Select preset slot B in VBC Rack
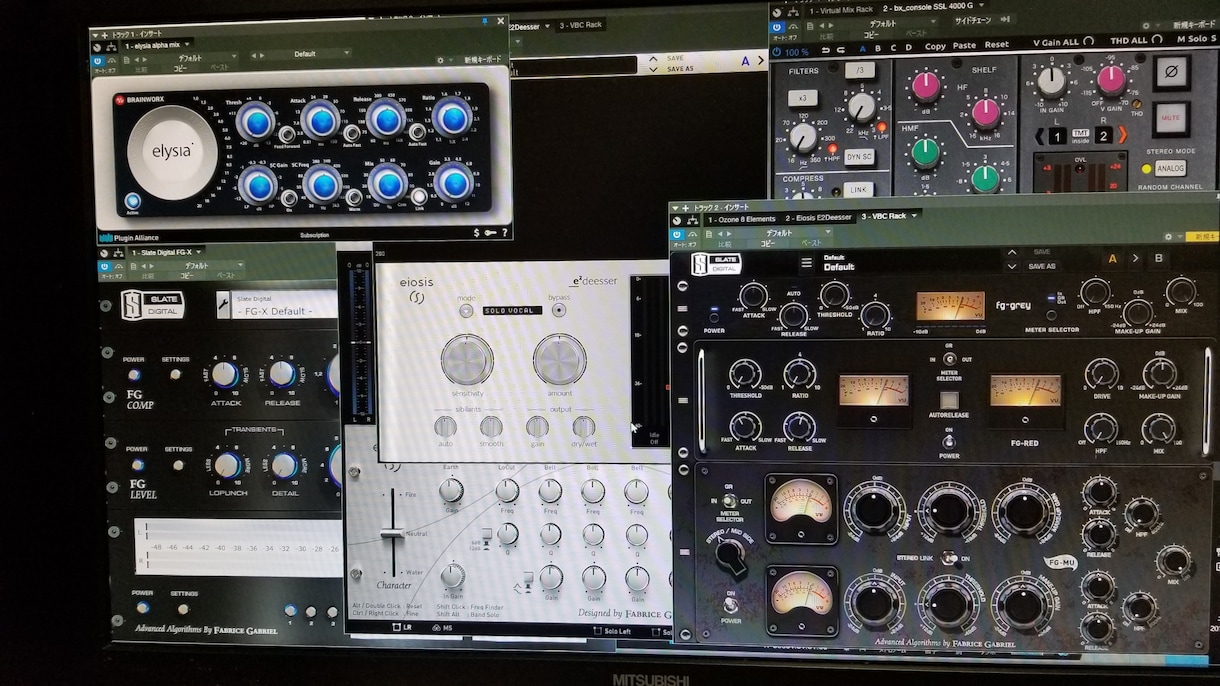The image size is (1220, 686). coord(1158,258)
